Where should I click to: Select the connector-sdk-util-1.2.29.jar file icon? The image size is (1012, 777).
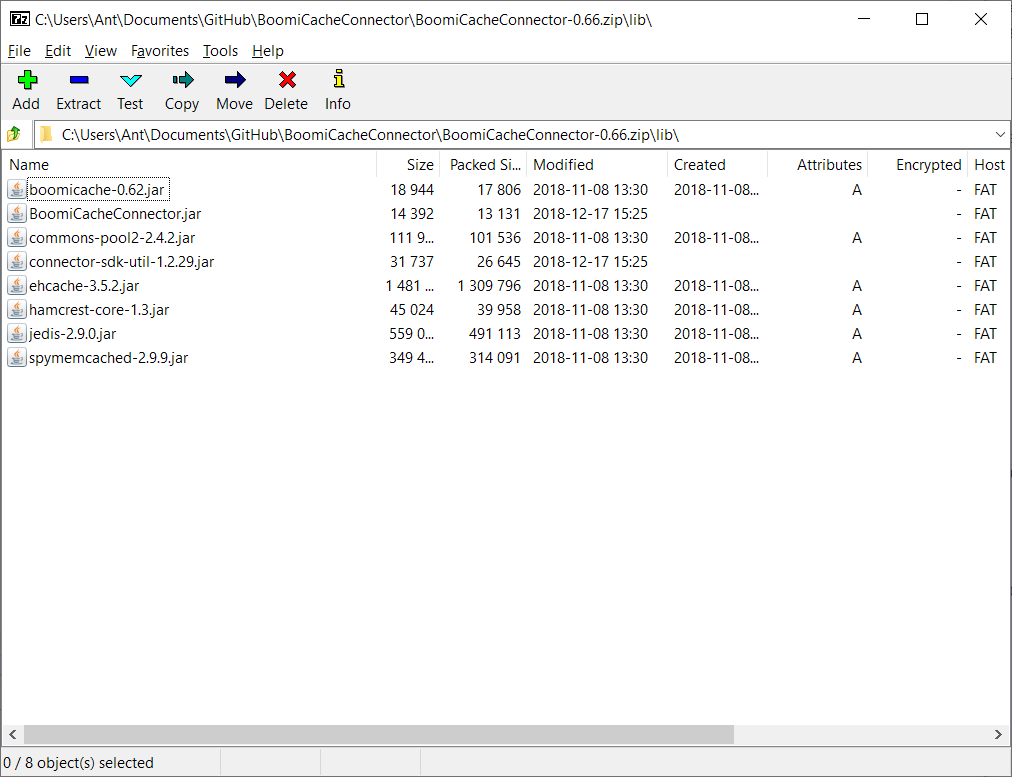coord(17,261)
